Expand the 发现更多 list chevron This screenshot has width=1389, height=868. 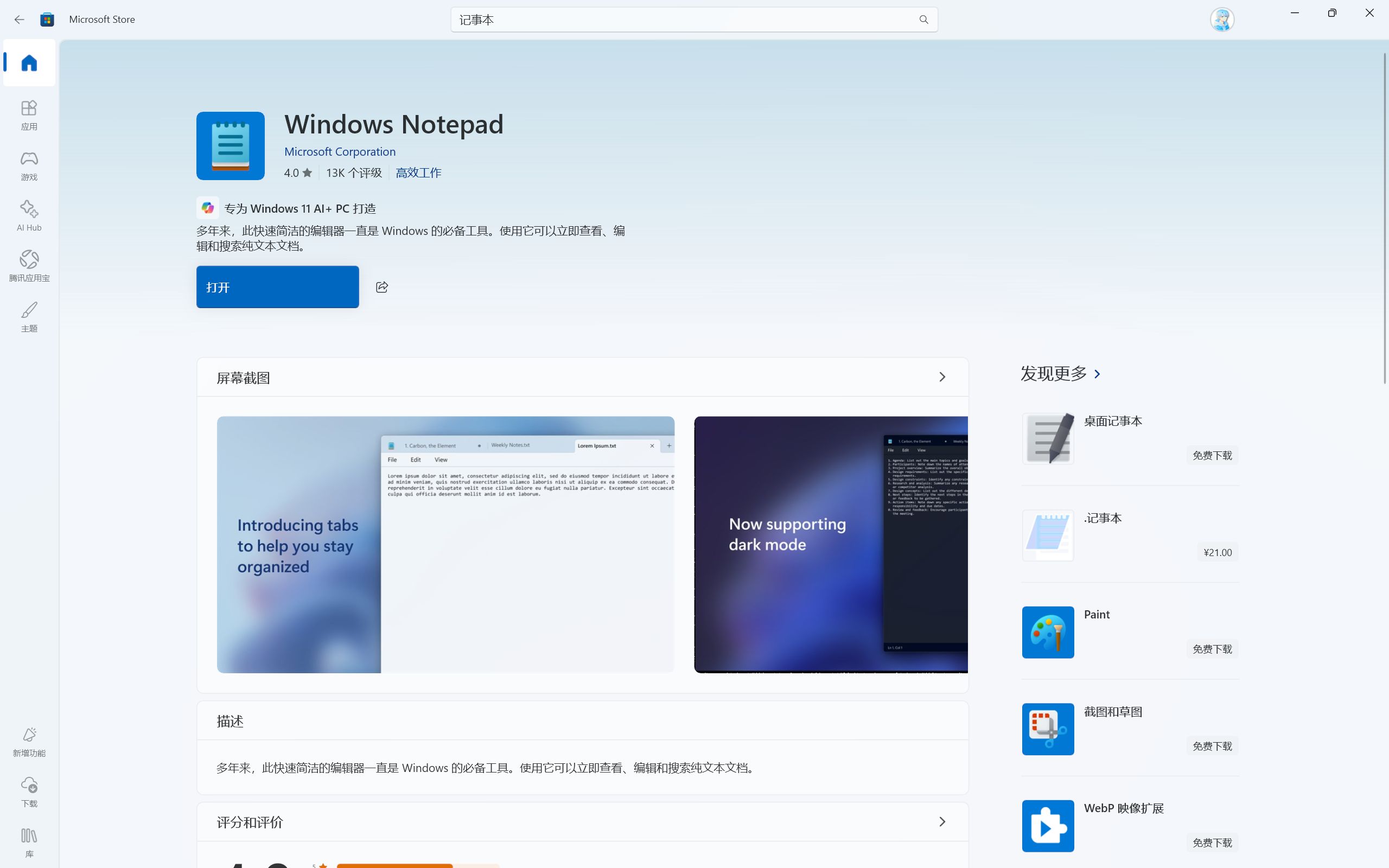click(x=1098, y=374)
